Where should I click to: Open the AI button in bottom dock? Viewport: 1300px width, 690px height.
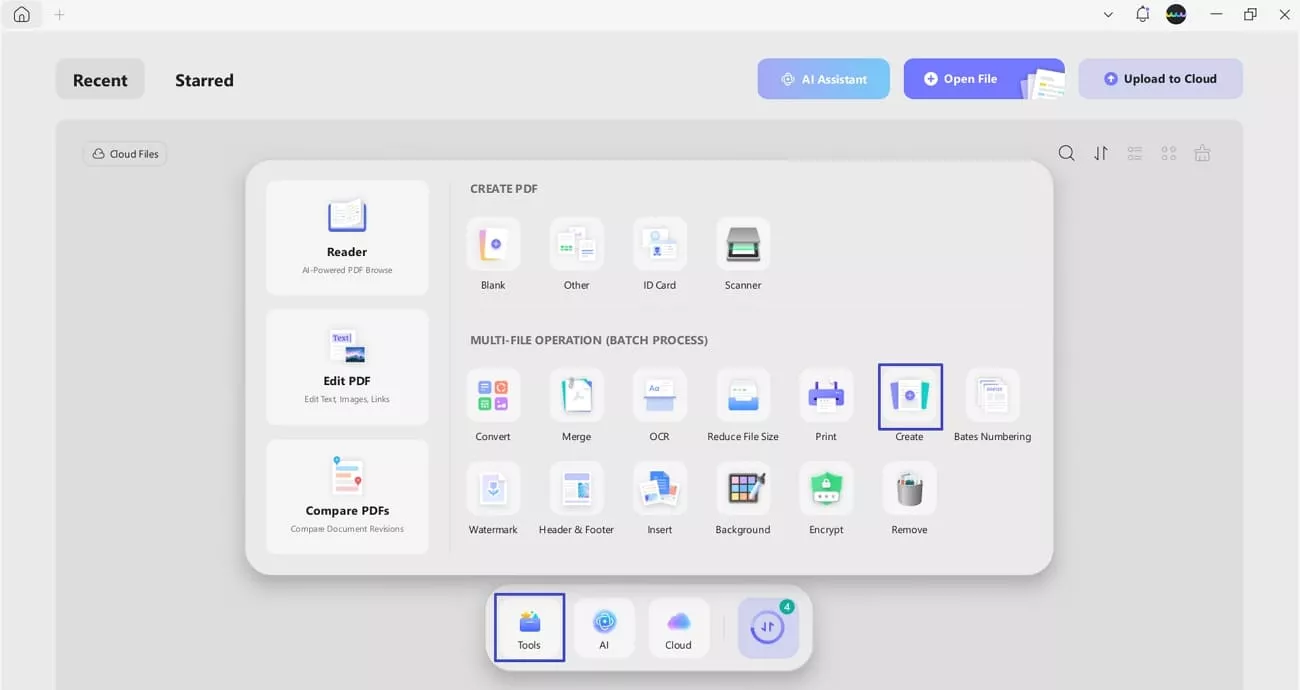(604, 628)
